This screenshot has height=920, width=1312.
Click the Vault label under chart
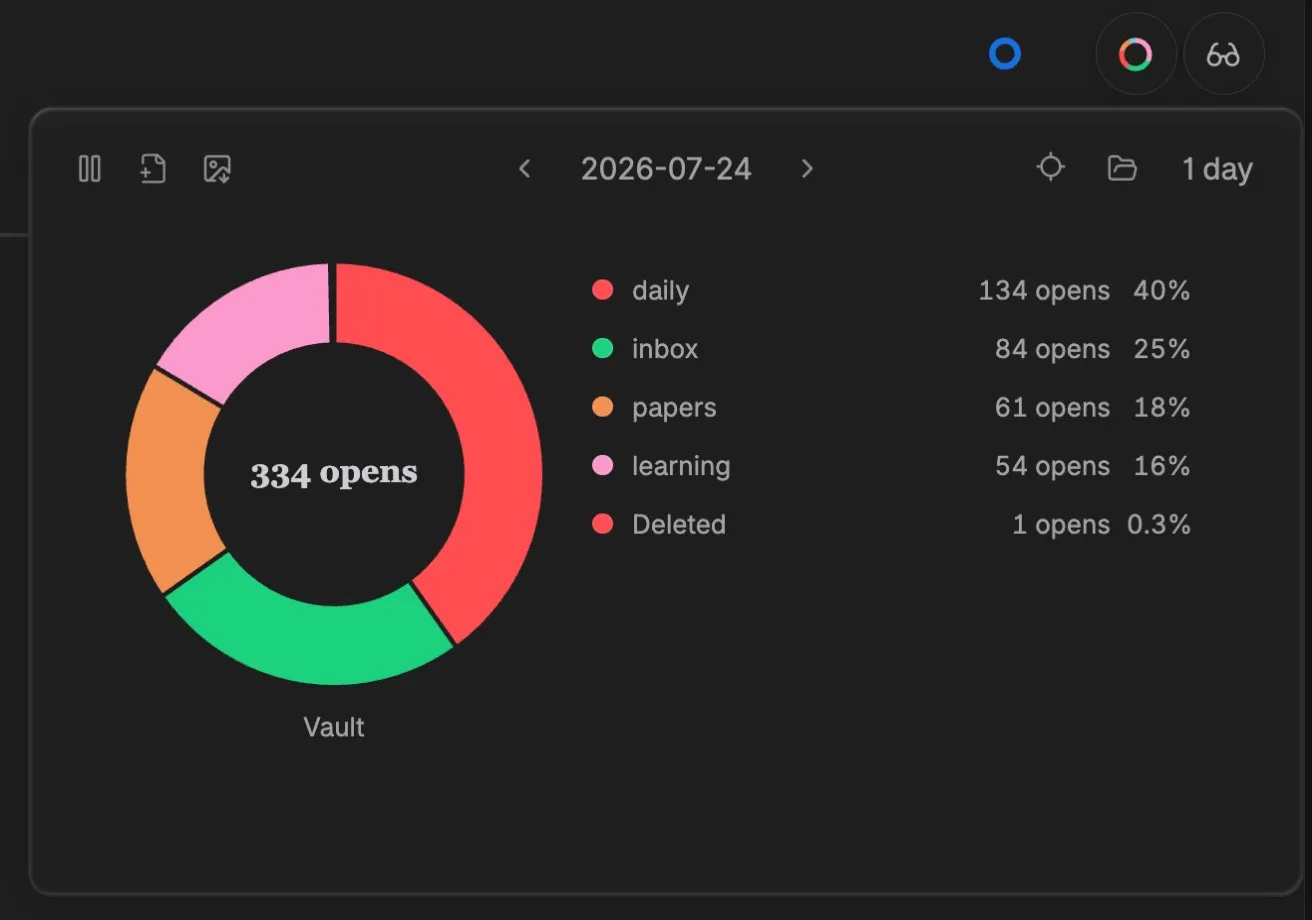coord(334,727)
